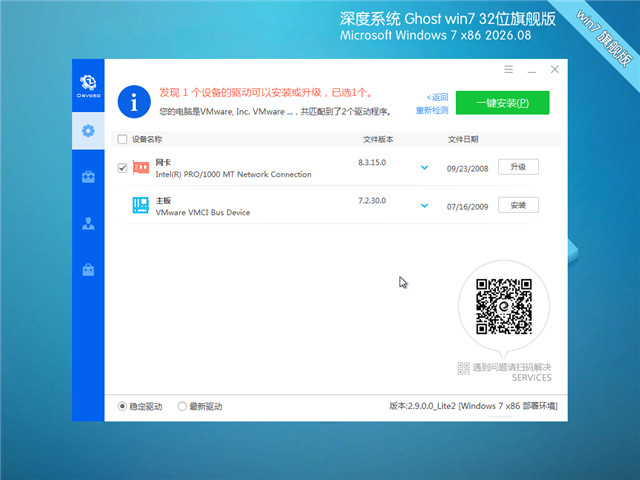Click the green 一键安装 button
Screen dimensions: 640x480
point(502,103)
